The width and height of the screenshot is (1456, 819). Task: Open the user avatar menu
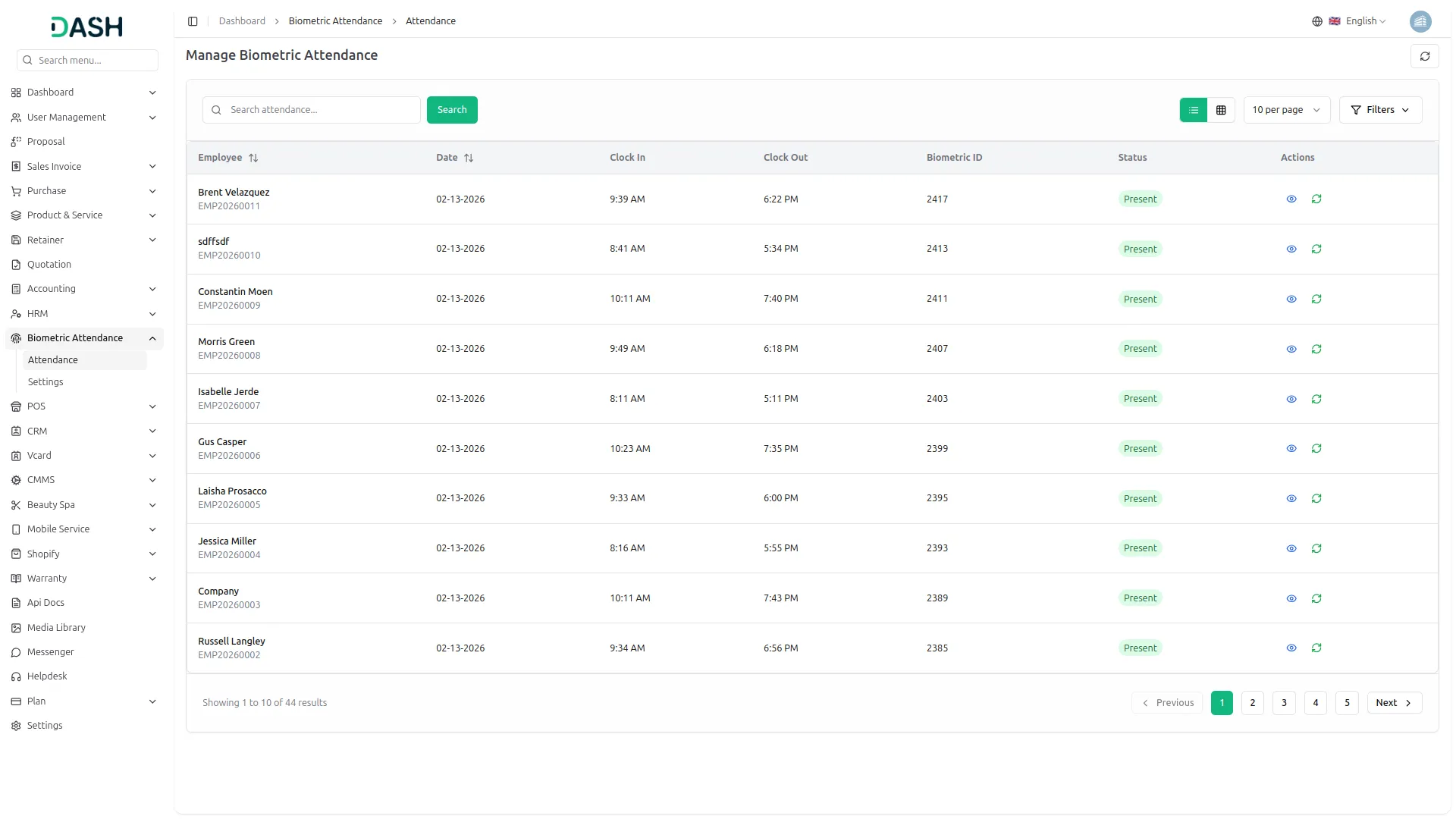pyautogui.click(x=1420, y=21)
